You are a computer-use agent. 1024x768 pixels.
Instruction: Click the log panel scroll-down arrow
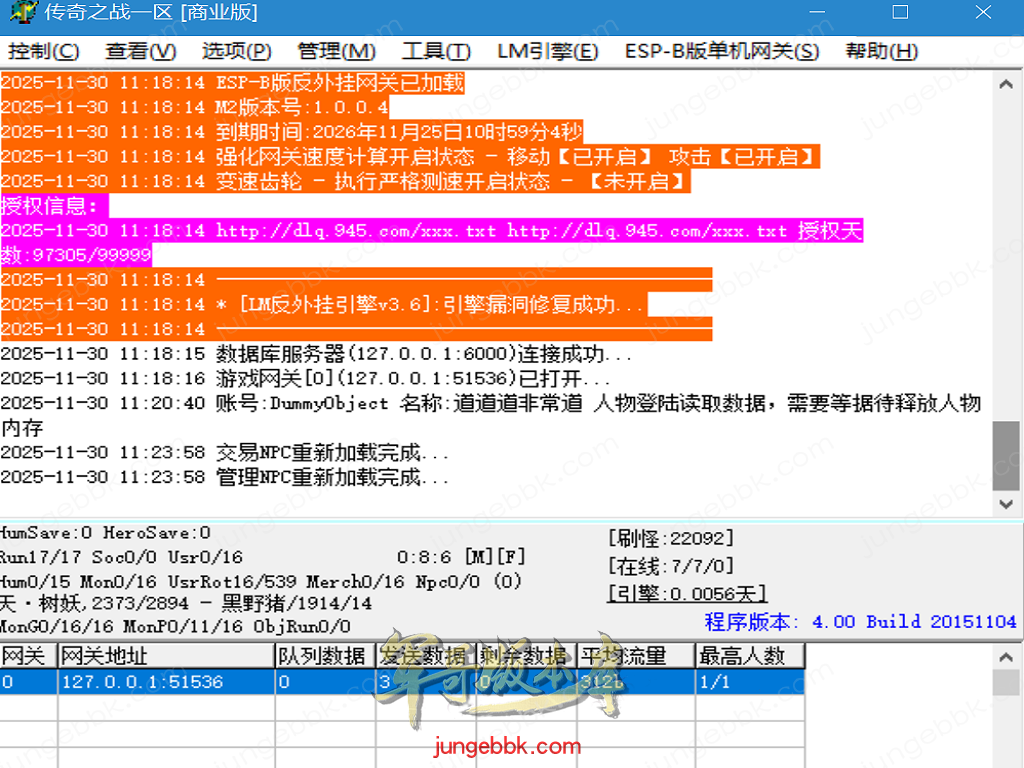coord(1007,505)
